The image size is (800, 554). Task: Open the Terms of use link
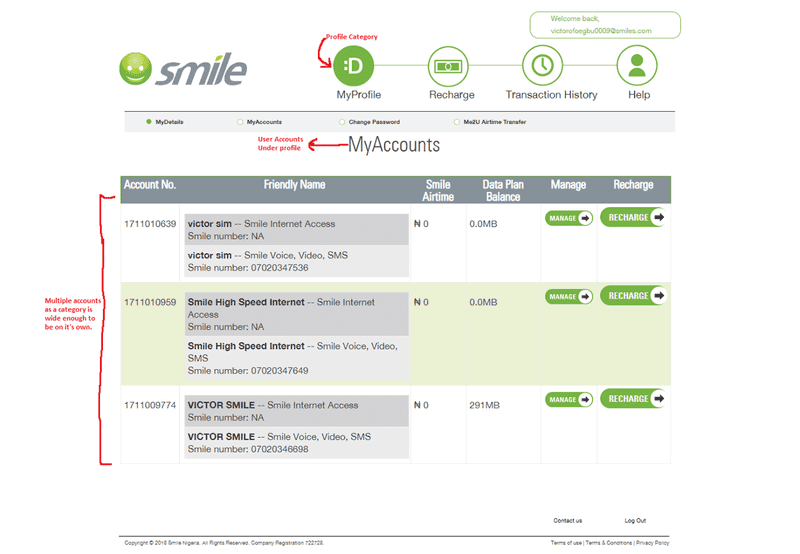pyautogui.click(x=566, y=543)
